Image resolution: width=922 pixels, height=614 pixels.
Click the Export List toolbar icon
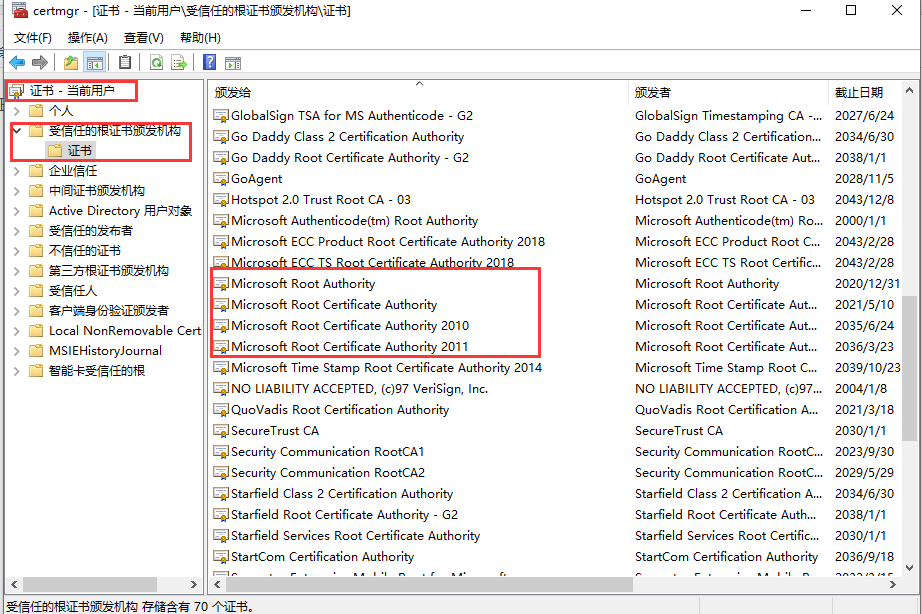click(179, 62)
